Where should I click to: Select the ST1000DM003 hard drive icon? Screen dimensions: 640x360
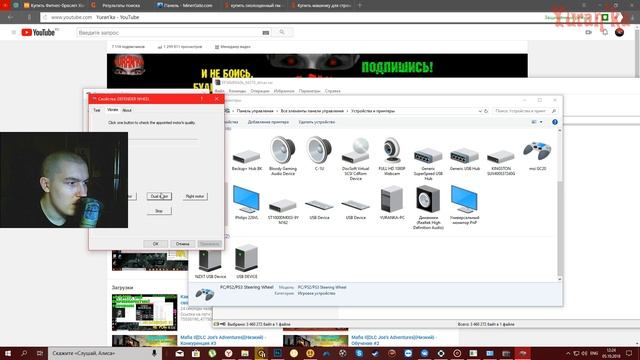(x=282, y=205)
